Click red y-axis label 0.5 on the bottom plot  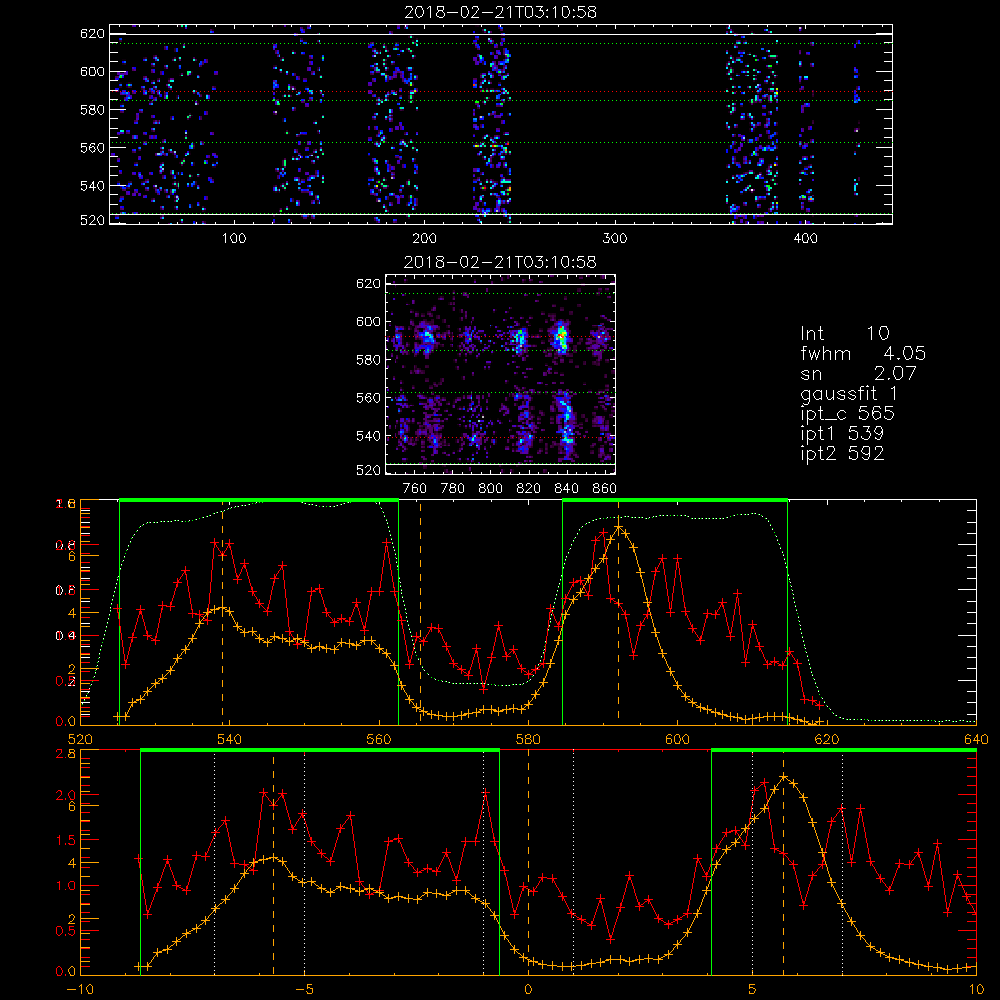point(66,931)
